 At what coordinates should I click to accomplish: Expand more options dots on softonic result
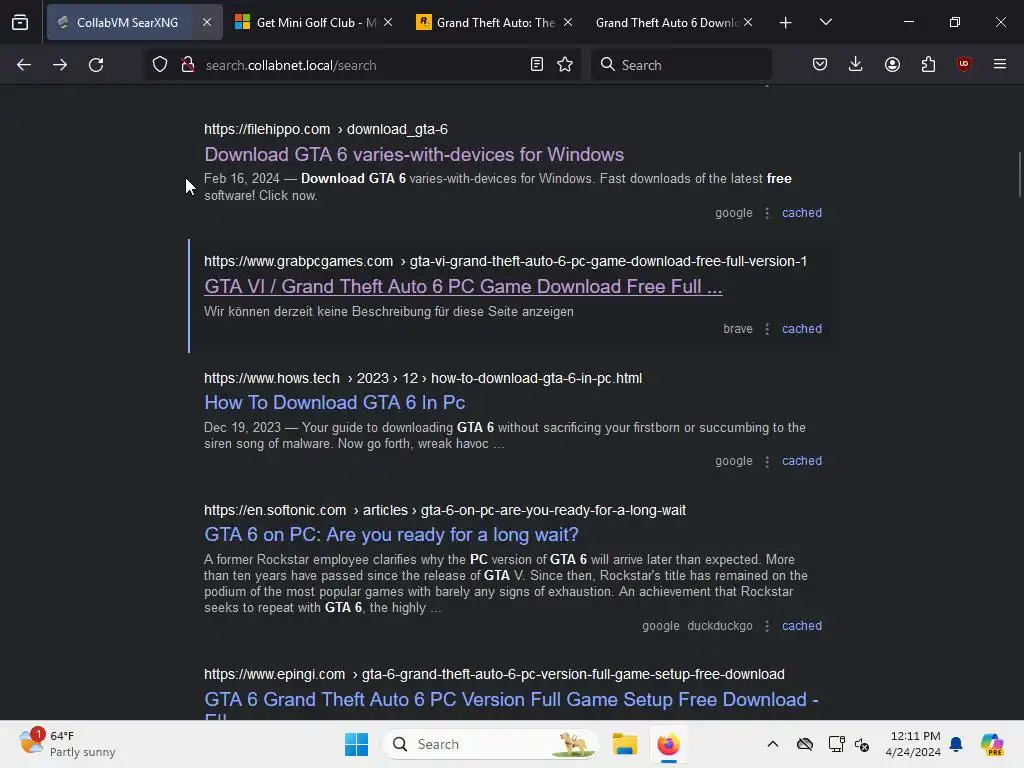click(767, 626)
